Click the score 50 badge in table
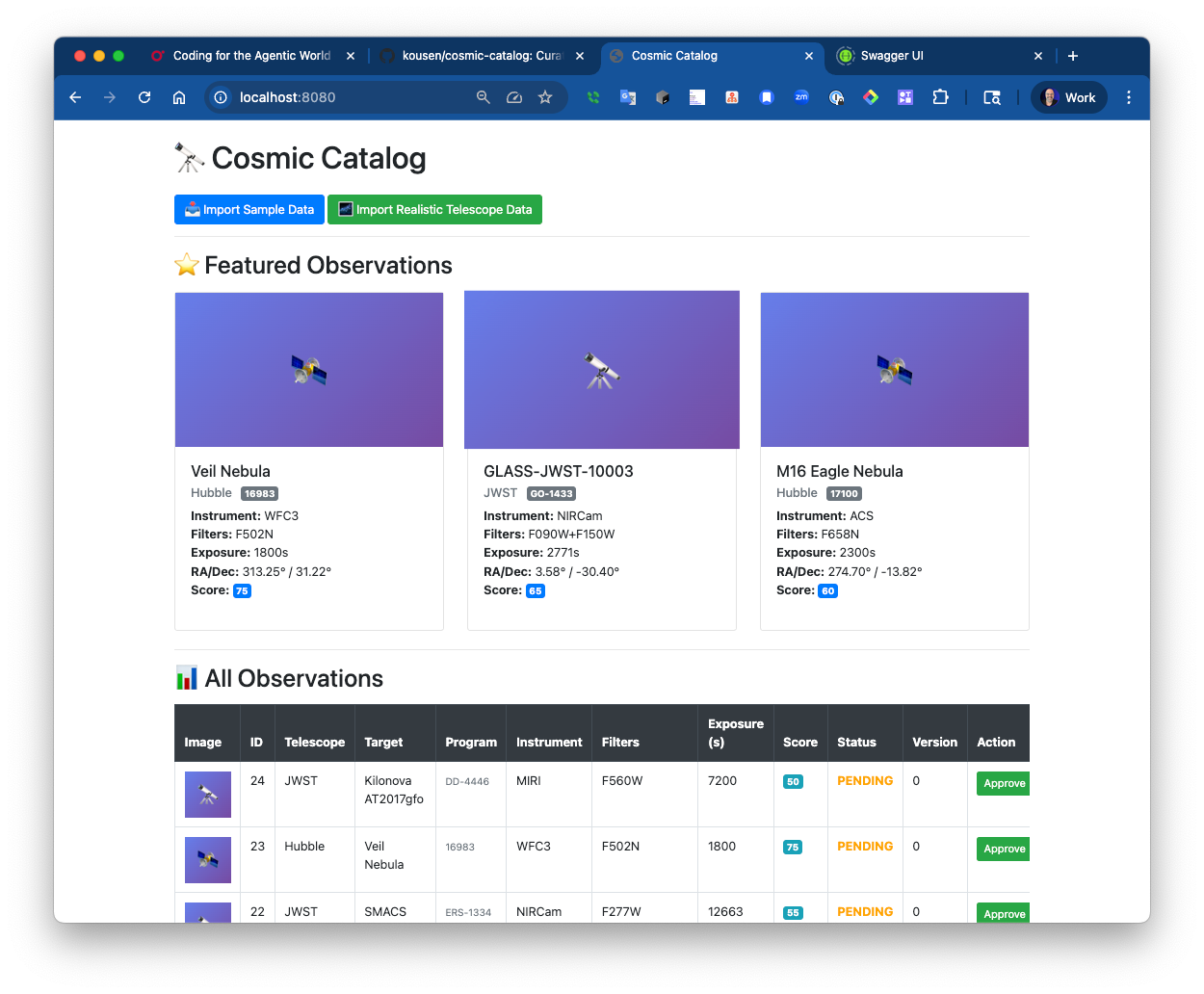This screenshot has width=1204, height=994. (793, 782)
